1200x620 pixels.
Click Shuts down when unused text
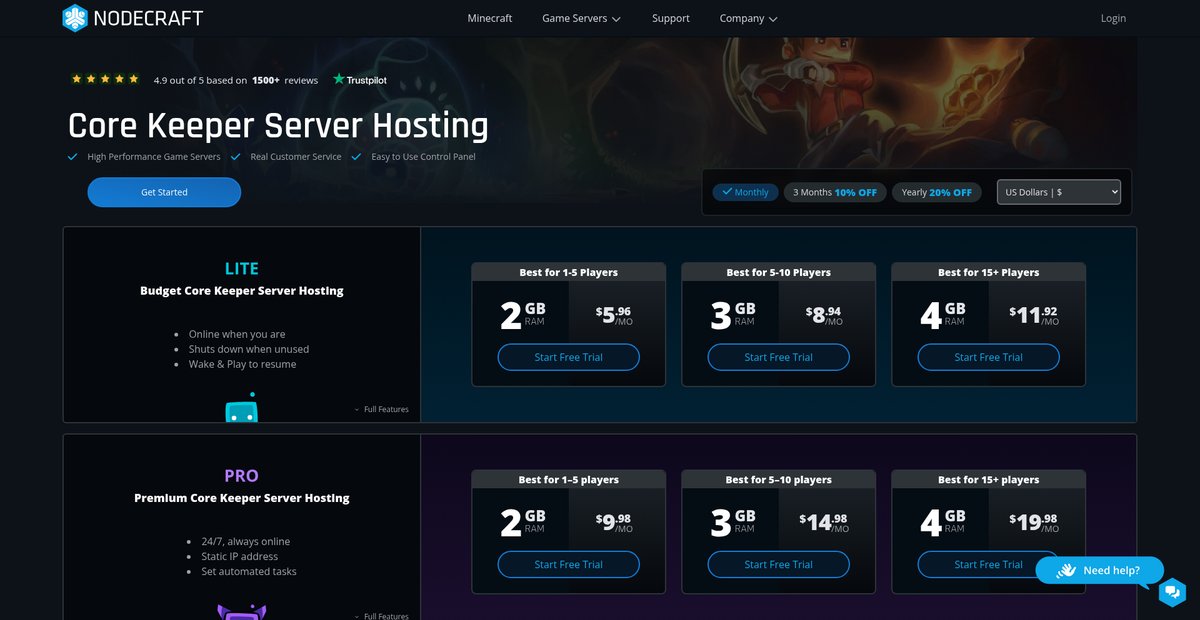click(249, 349)
